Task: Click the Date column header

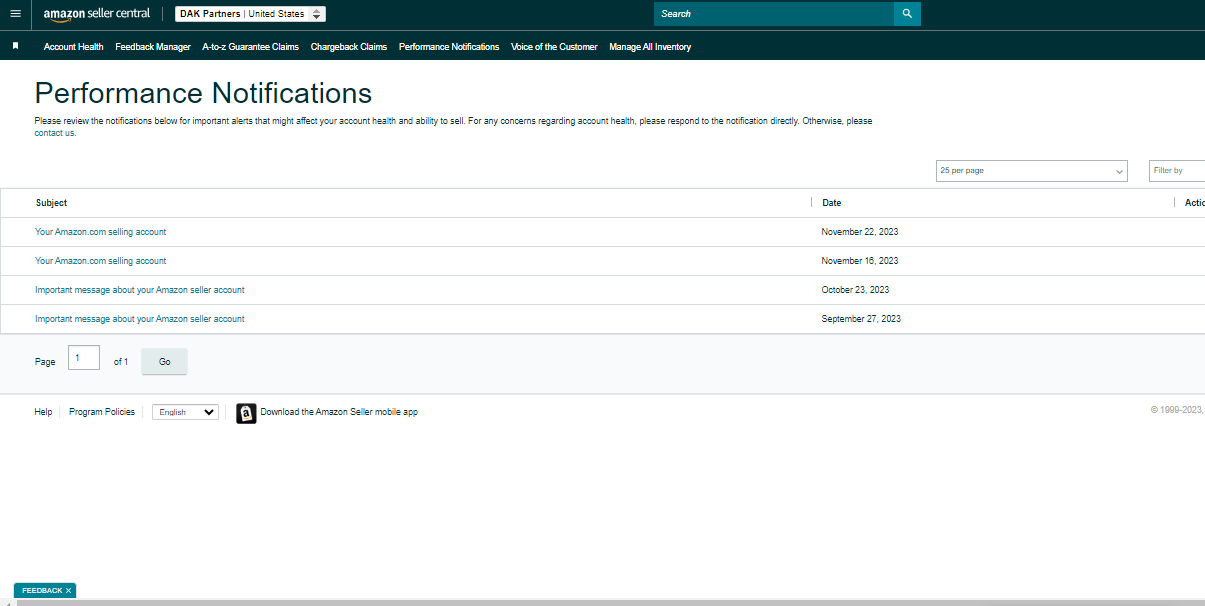Action: tap(832, 203)
